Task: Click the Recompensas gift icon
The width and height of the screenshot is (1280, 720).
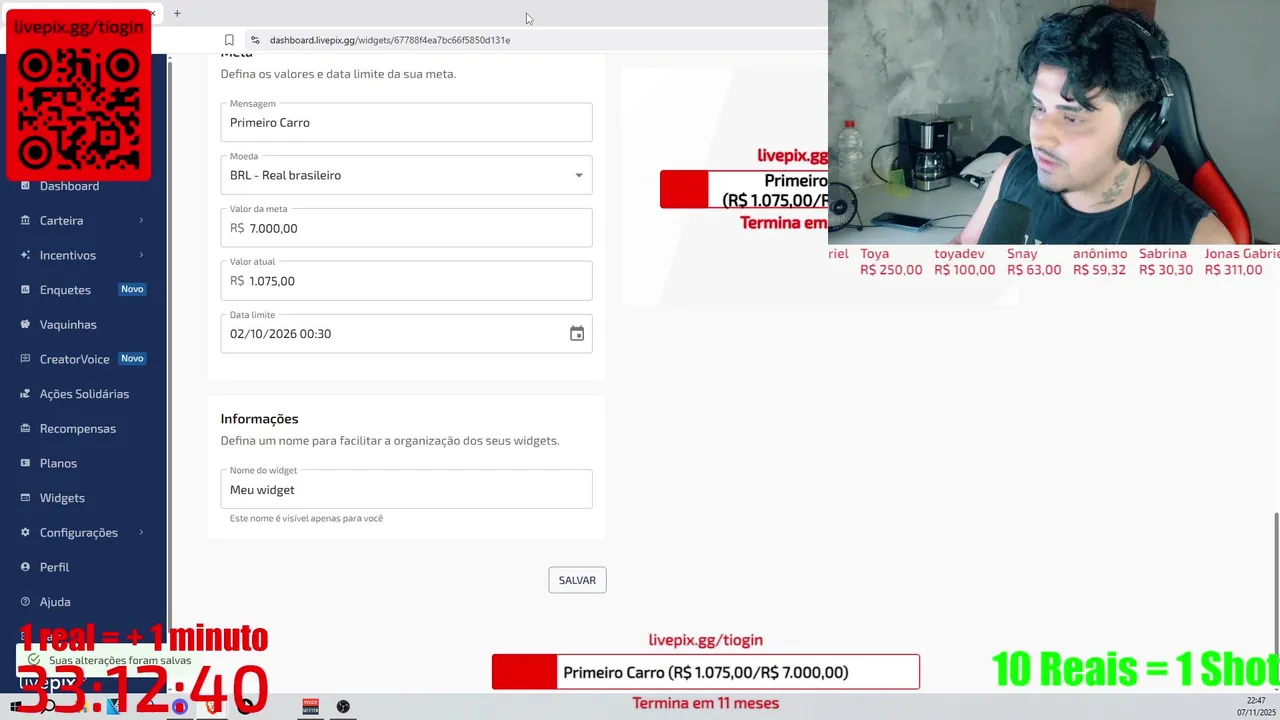Action: [26, 428]
